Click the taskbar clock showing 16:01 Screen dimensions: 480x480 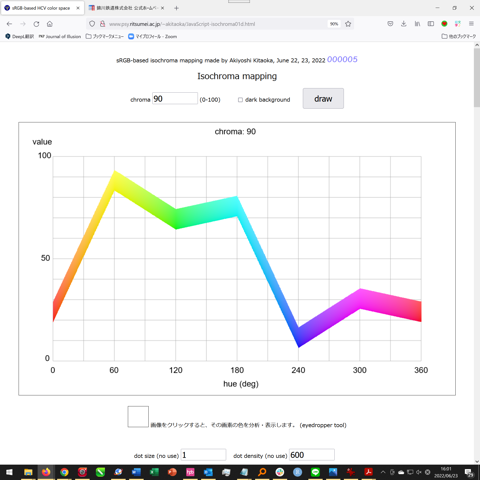[446, 472]
